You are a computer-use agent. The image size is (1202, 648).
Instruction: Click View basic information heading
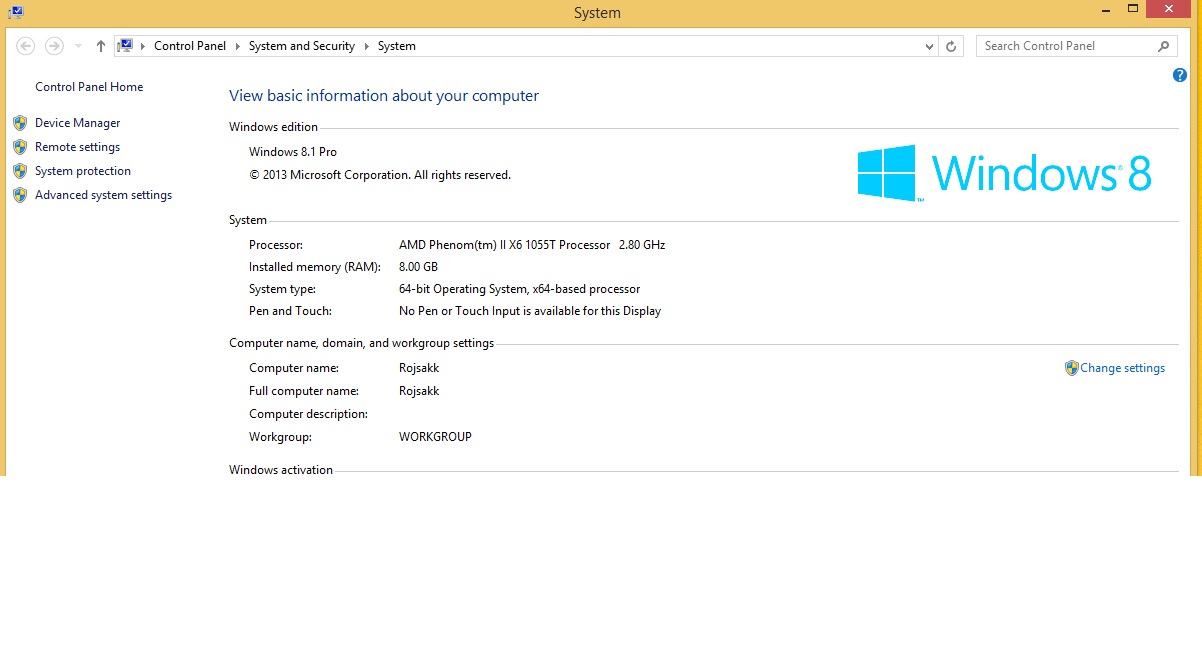pos(384,96)
